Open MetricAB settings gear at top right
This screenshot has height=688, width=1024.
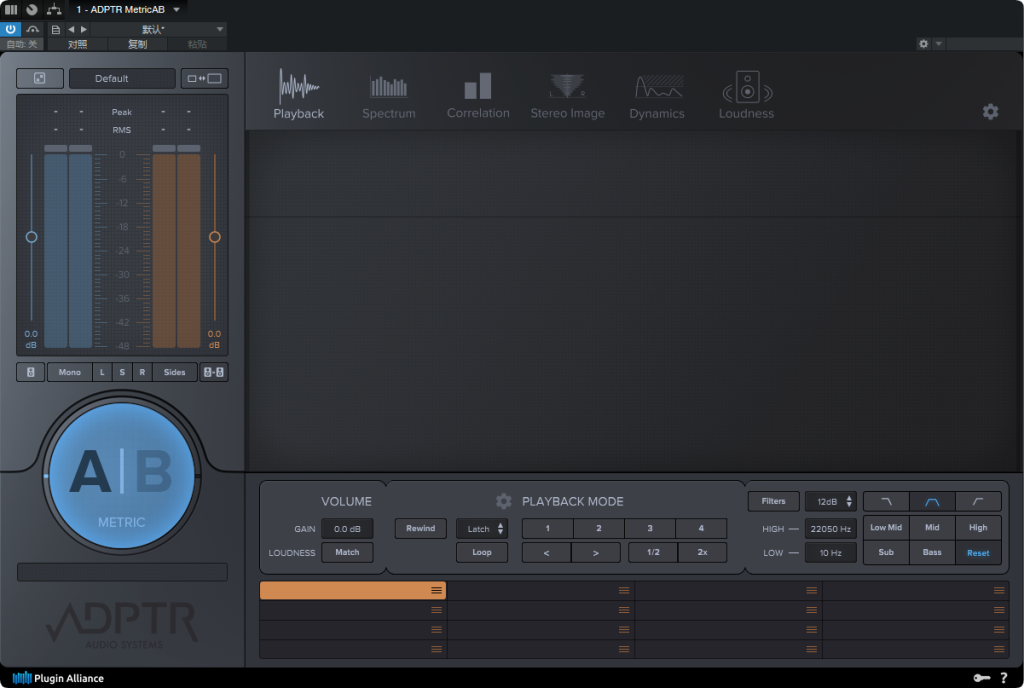[991, 112]
